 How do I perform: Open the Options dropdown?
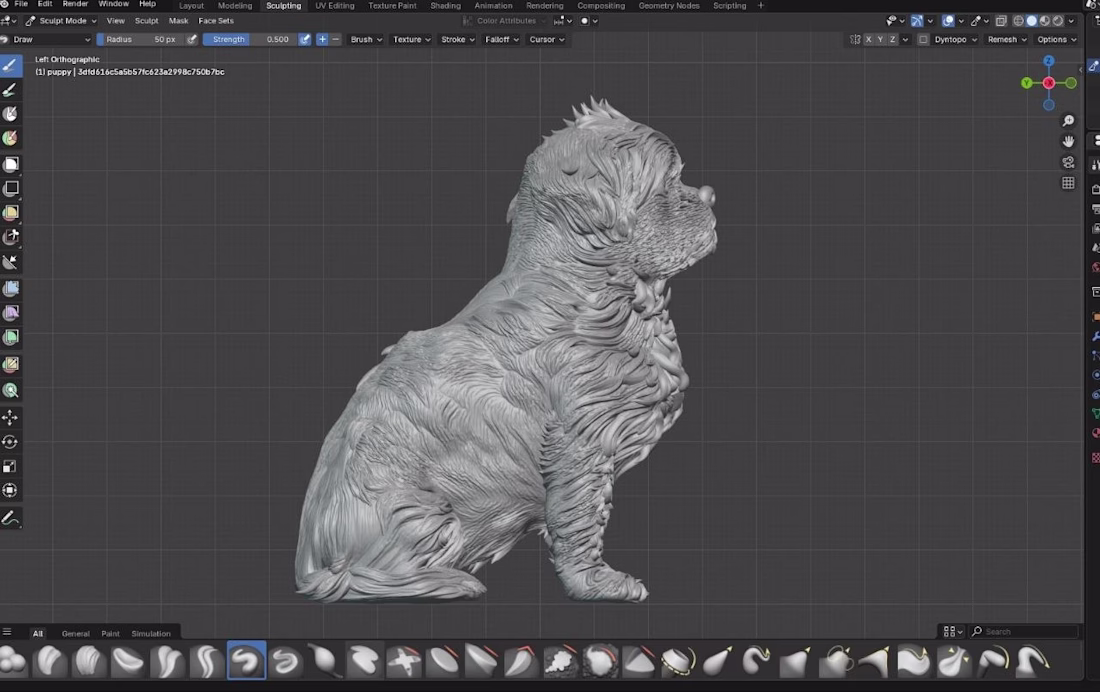coord(1057,39)
